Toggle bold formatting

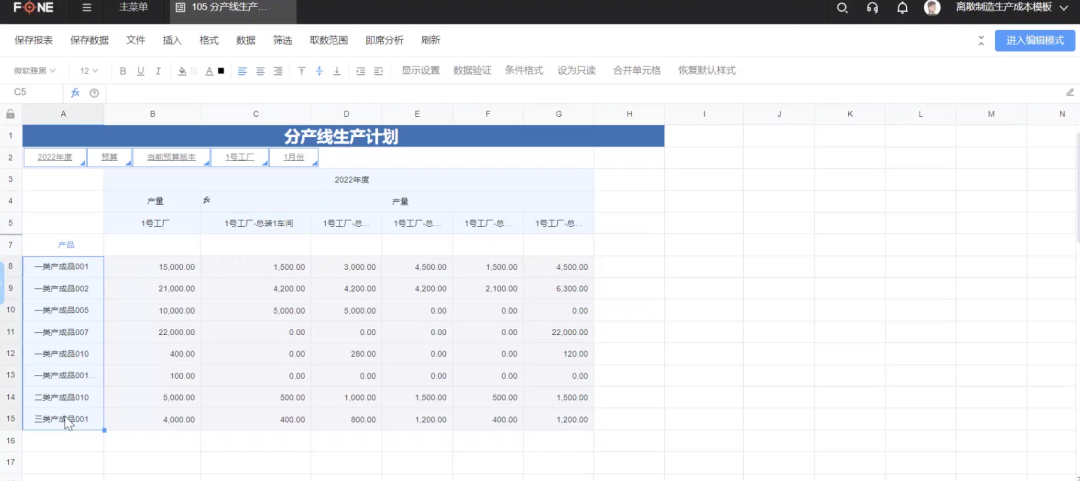point(123,71)
